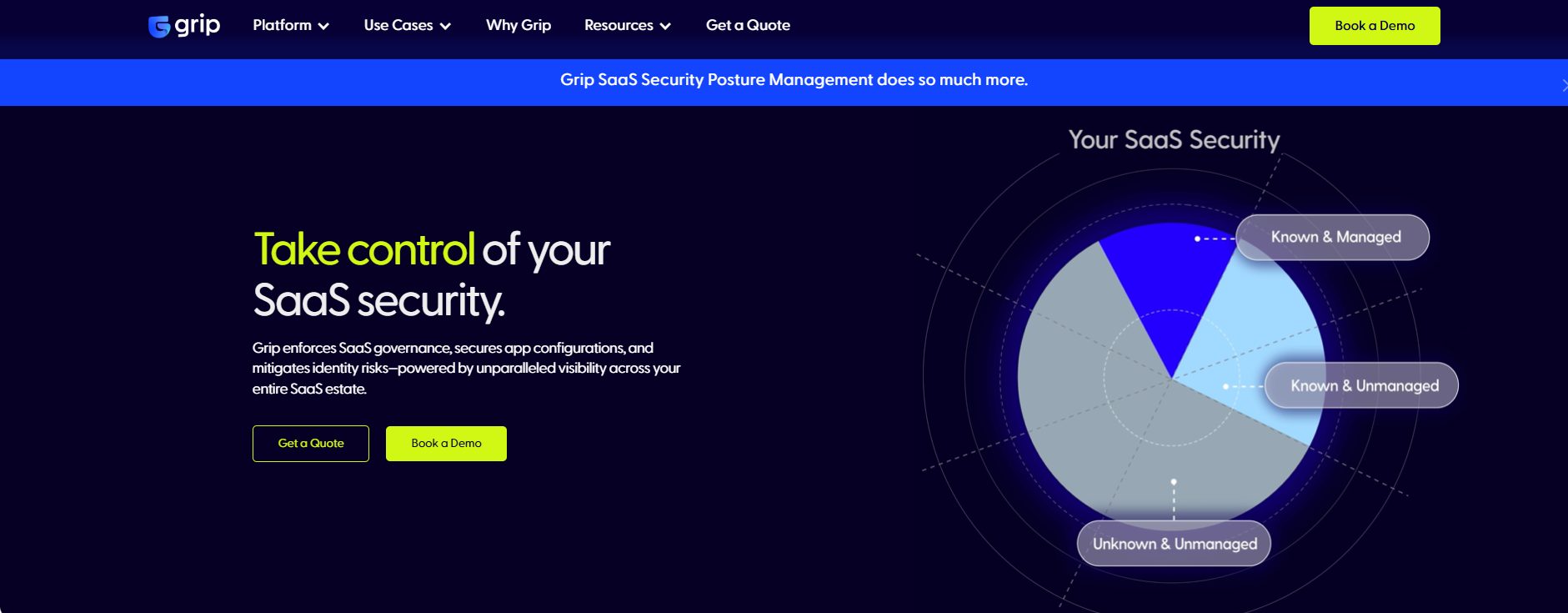Viewport: 1568px width, 613px height.
Task: Expand the Use Cases dropdown arrow
Action: click(x=445, y=27)
